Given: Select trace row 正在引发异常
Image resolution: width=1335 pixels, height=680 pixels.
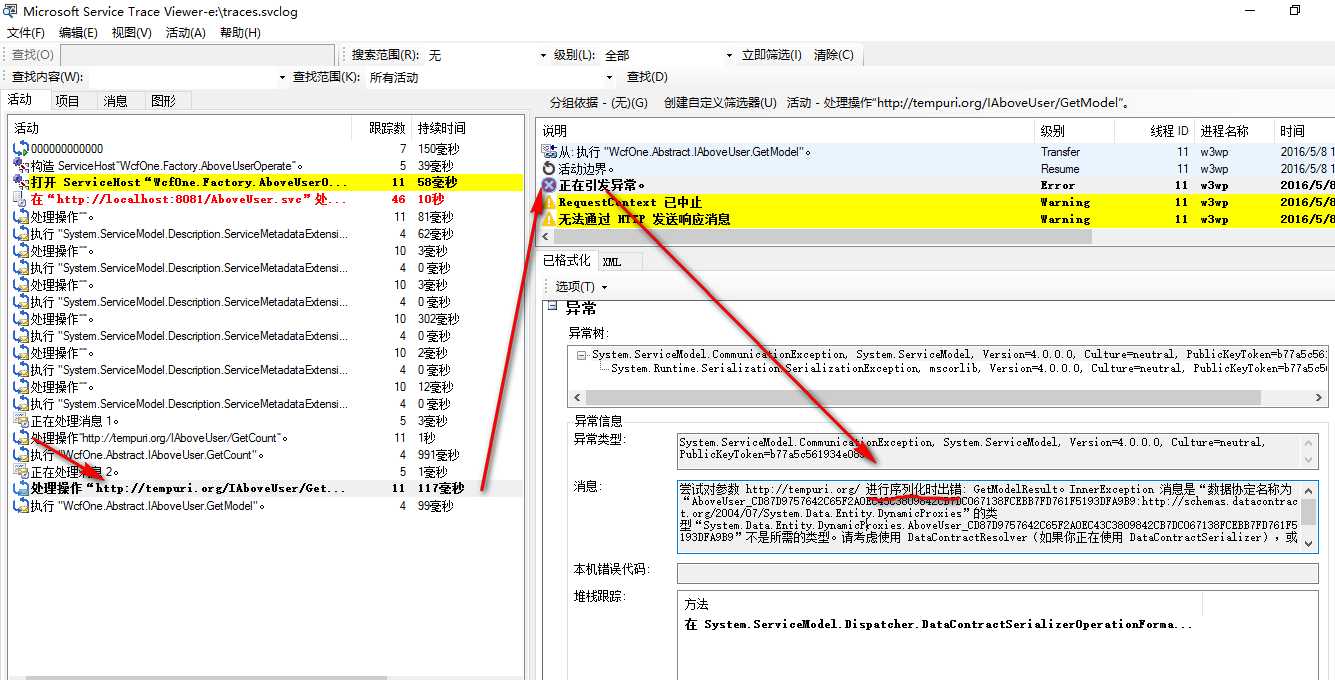Looking at the screenshot, I should pyautogui.click(x=936, y=185).
